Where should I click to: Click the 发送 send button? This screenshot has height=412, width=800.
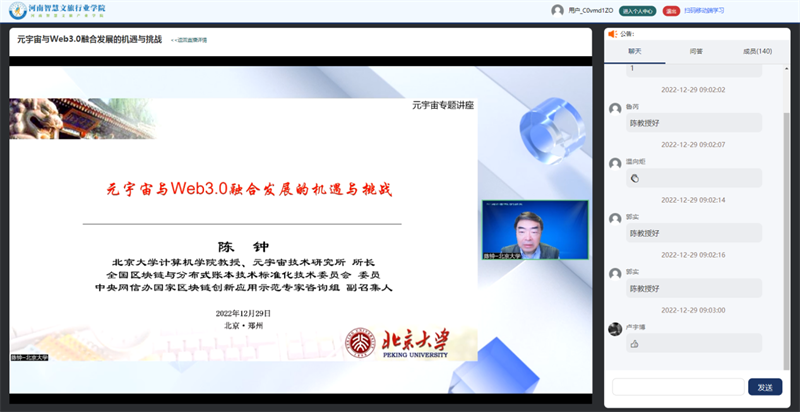[x=765, y=387]
